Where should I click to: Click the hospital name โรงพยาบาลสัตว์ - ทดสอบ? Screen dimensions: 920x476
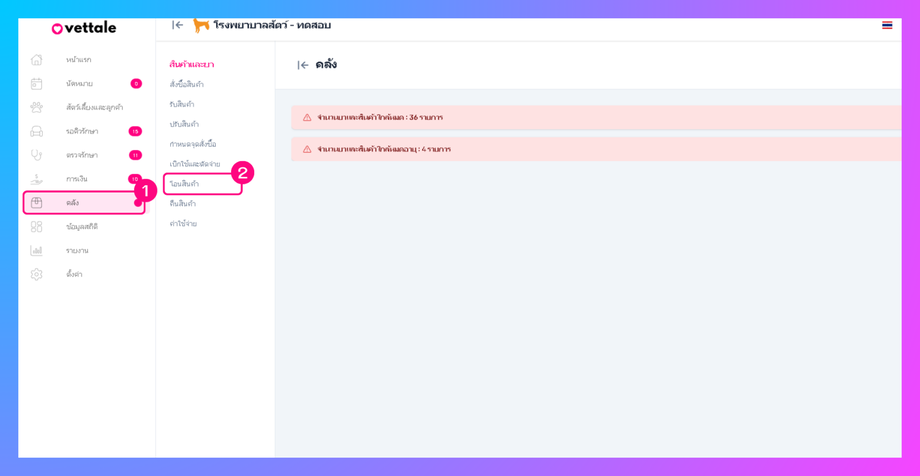[272, 25]
